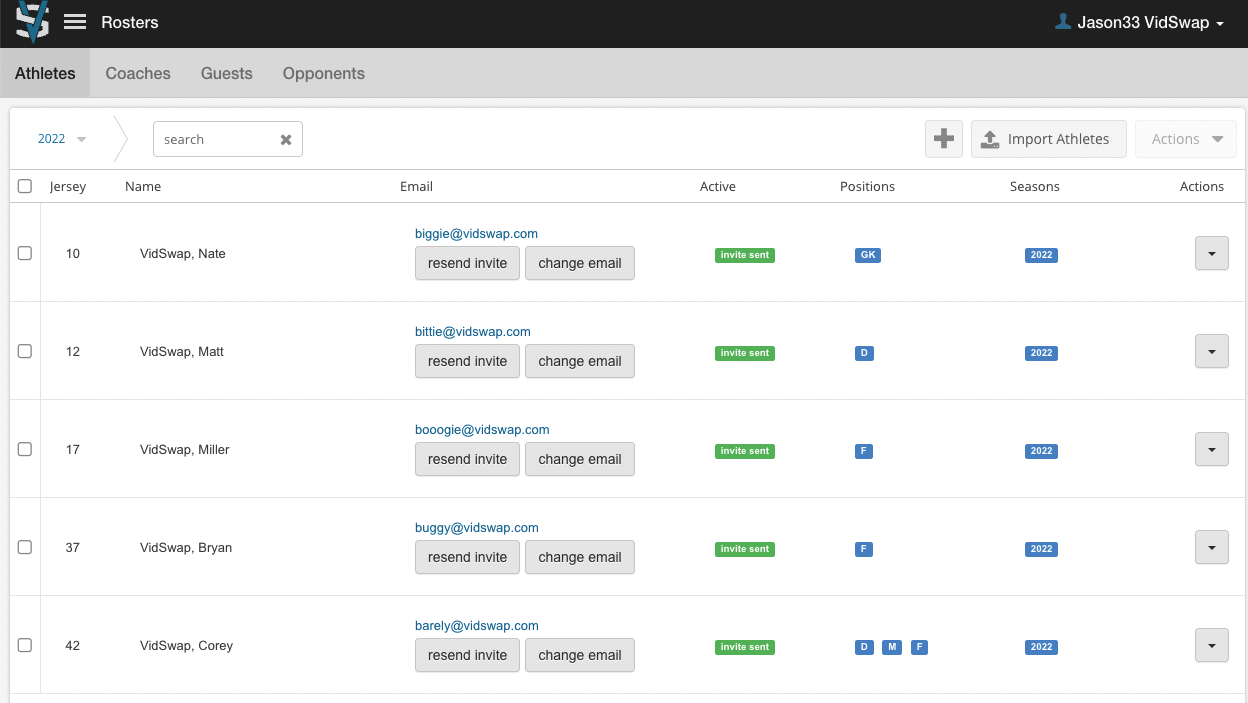Select checkbox for VidSwap, Nate
The height and width of the screenshot is (703, 1248).
(25, 254)
